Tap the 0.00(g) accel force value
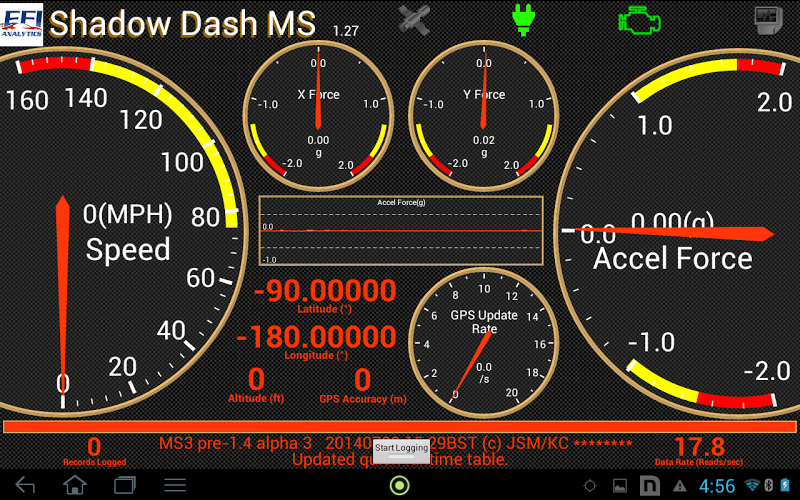The width and height of the screenshot is (800, 500). click(x=672, y=221)
